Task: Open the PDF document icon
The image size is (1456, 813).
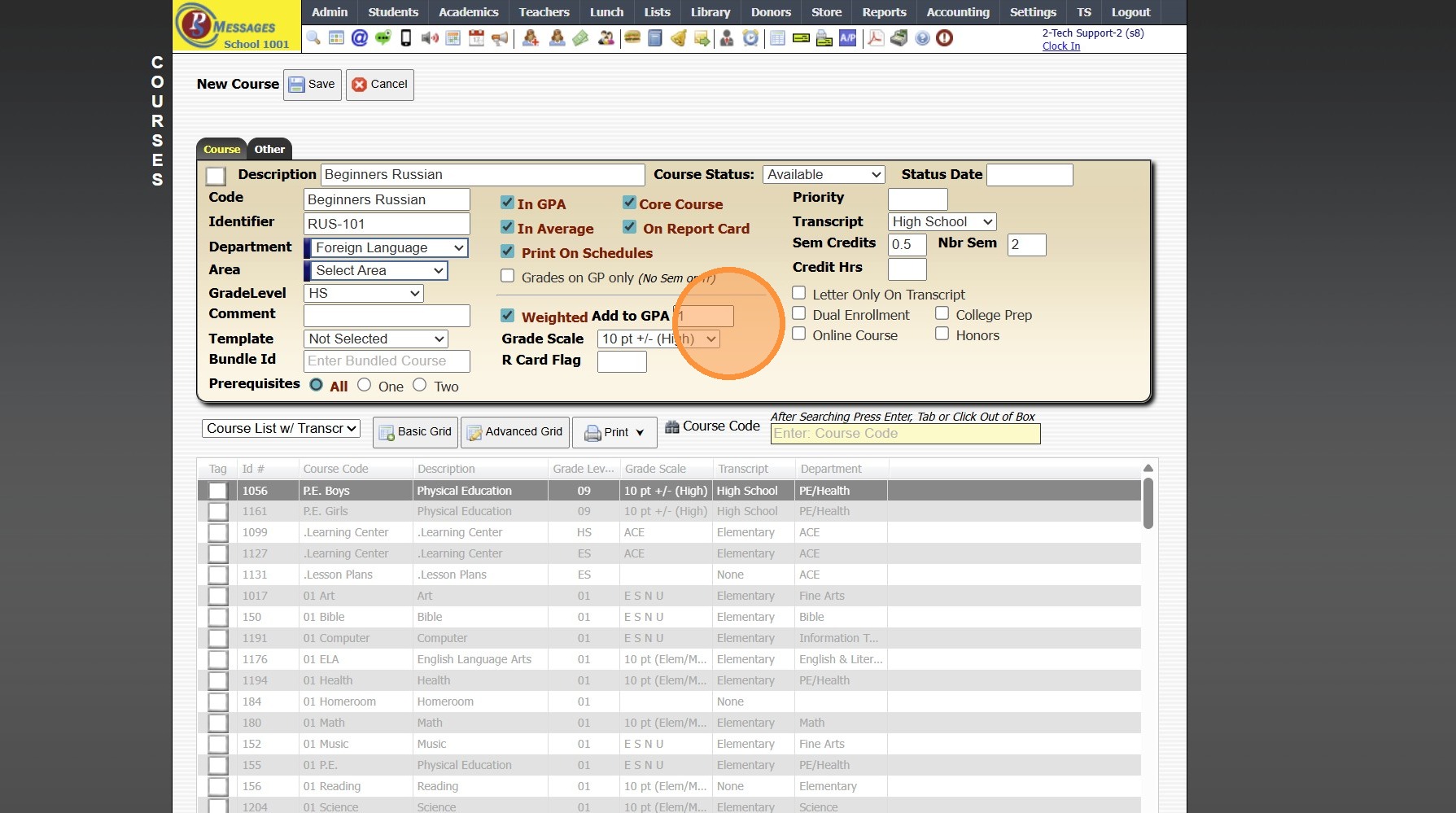Action: pos(876,38)
